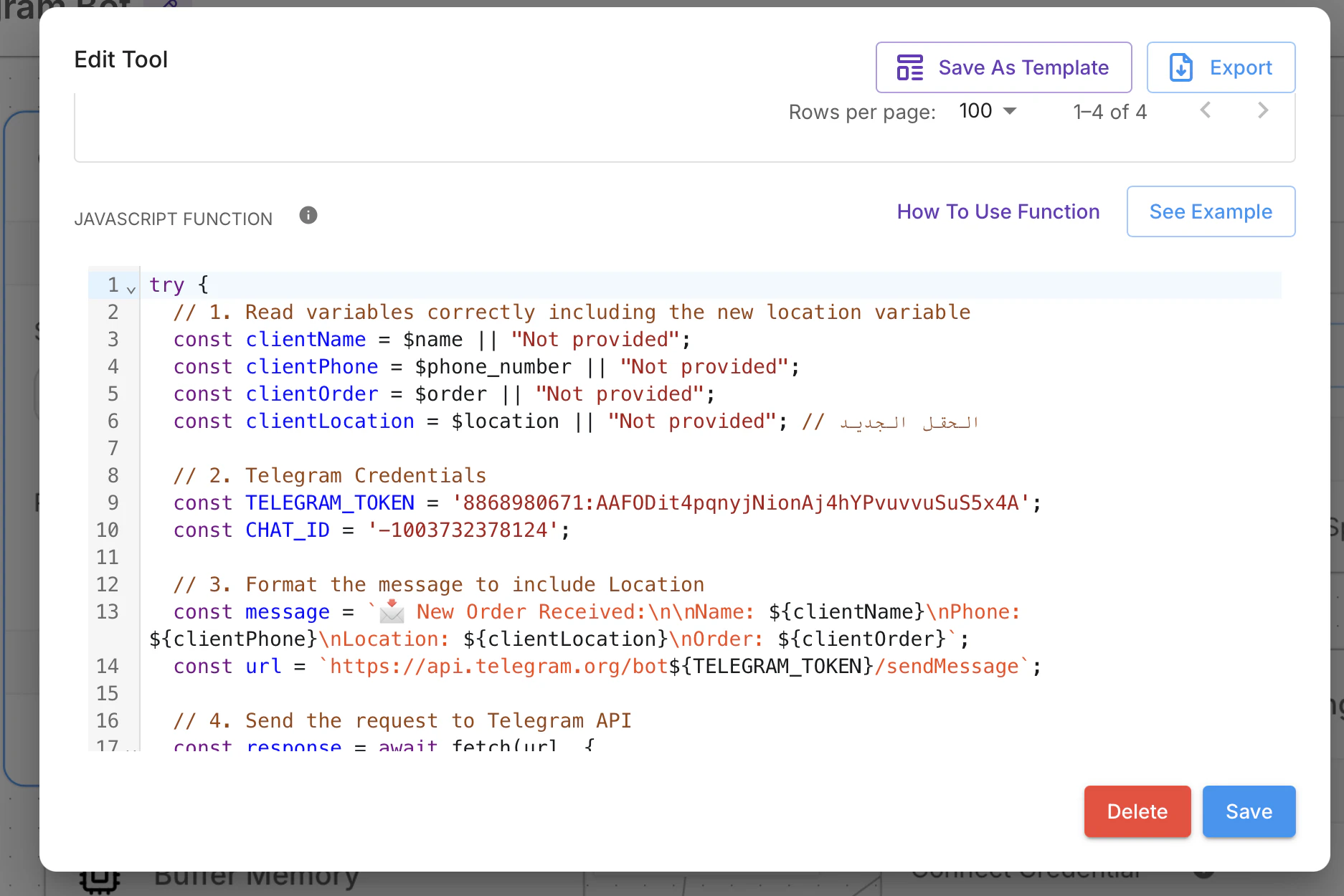Click the Export button
The width and height of the screenshot is (1344, 896).
1221,67
